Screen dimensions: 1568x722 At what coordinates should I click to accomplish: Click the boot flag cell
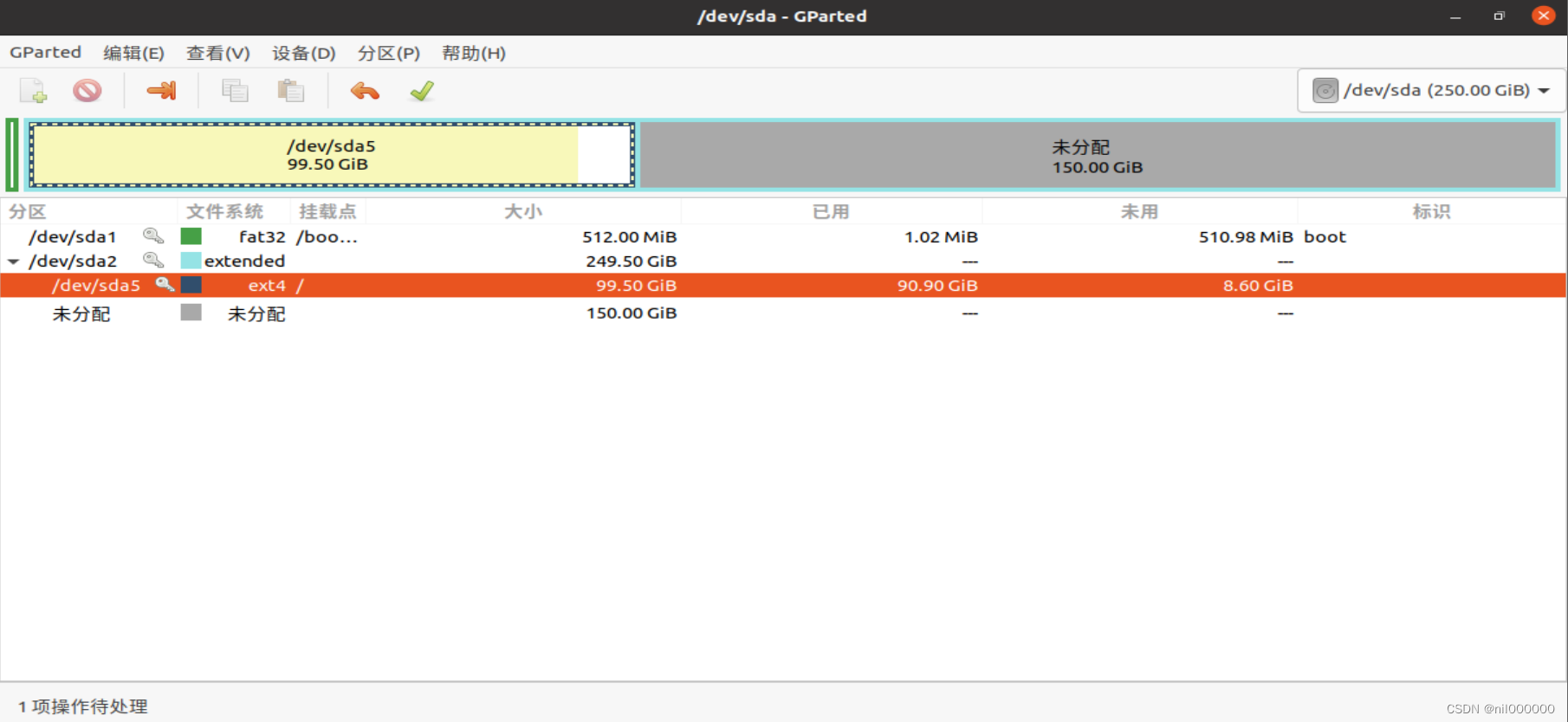pyautogui.click(x=1325, y=236)
